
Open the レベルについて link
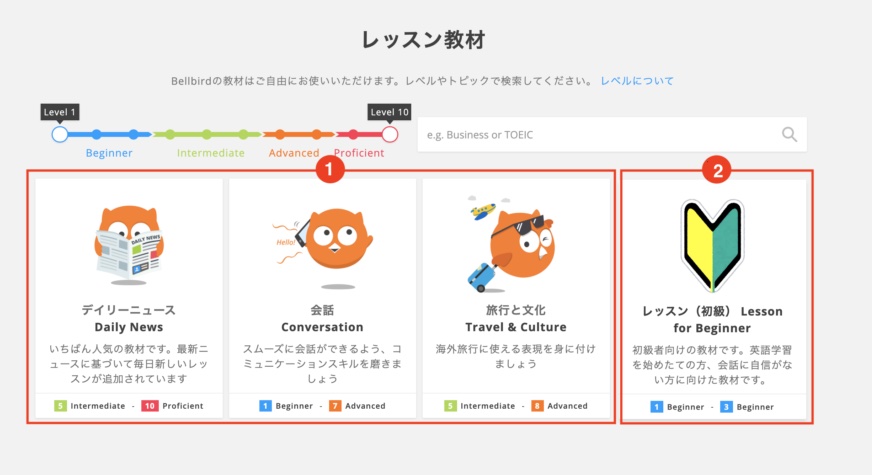coord(637,81)
